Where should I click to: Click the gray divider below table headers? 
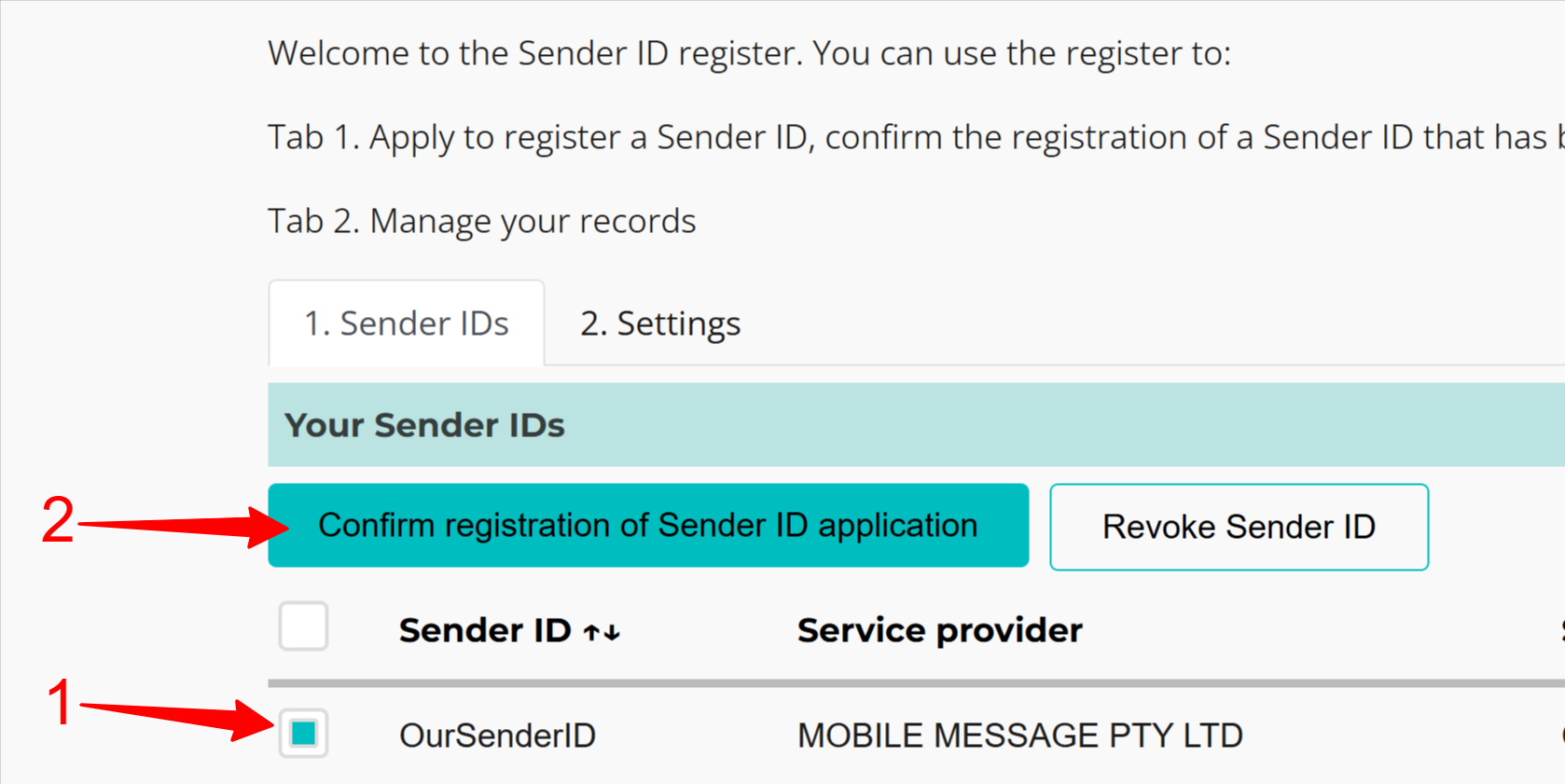pyautogui.click(x=914, y=683)
